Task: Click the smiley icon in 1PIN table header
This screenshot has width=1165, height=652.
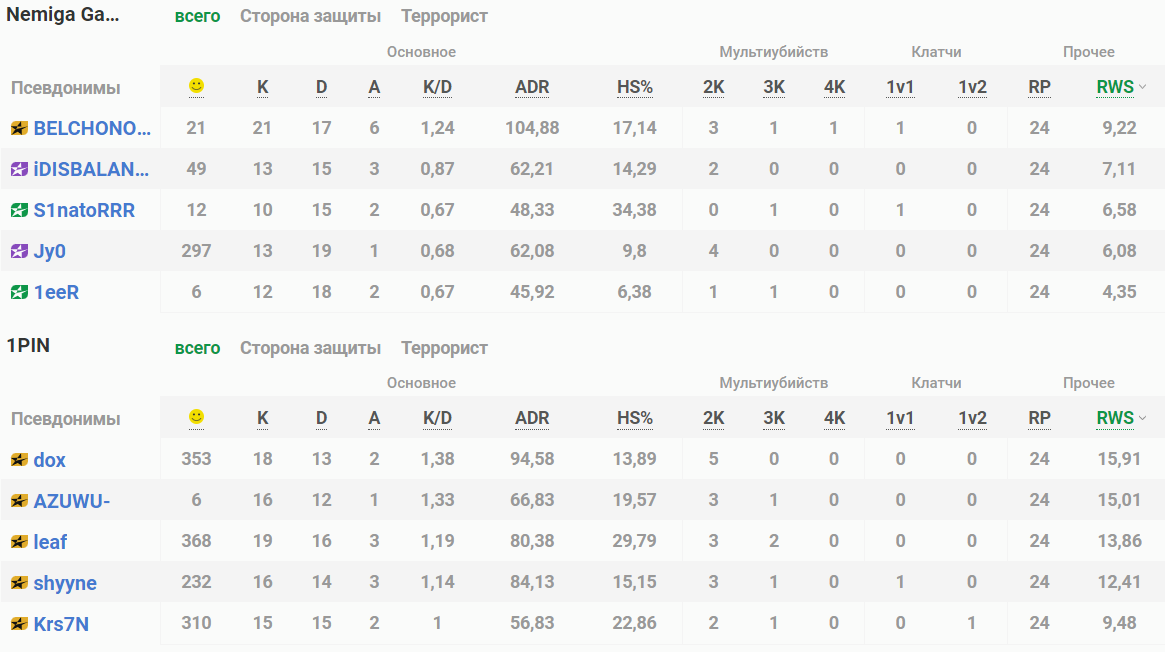Action: tap(196, 417)
